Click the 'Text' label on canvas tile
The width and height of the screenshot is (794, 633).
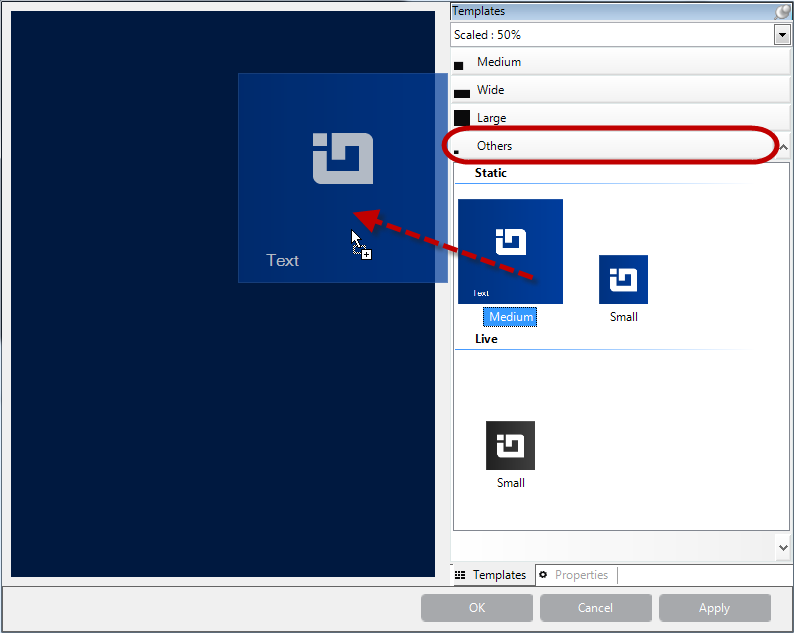282,260
